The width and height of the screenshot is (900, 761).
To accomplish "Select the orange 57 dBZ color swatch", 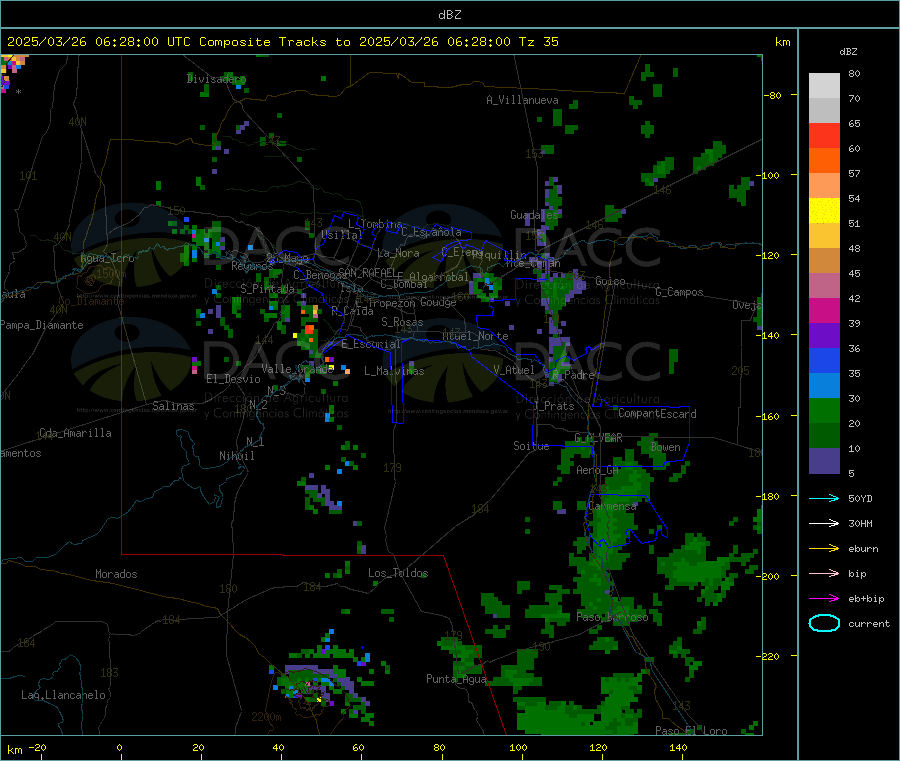I will [824, 161].
